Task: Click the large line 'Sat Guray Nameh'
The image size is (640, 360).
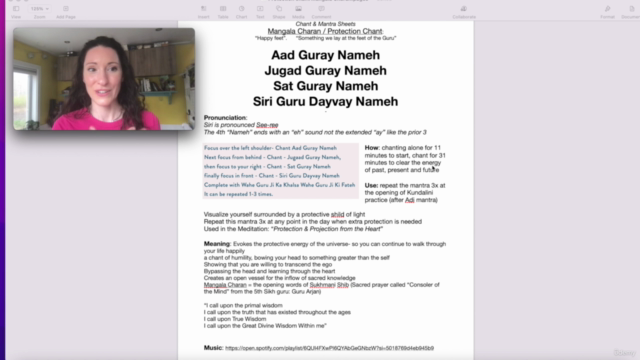Action: point(325,86)
